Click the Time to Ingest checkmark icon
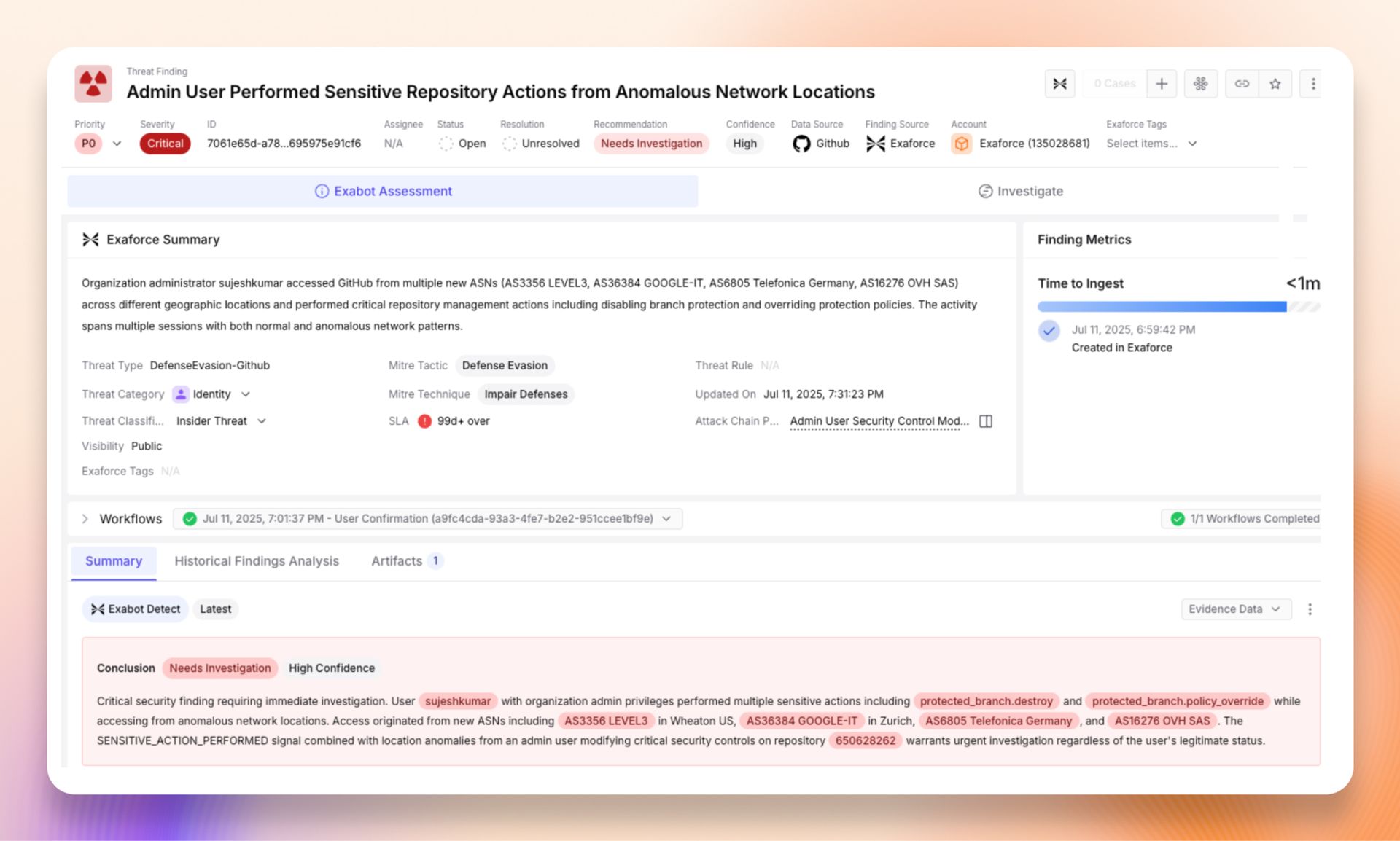This screenshot has width=1400, height=841. tap(1049, 330)
